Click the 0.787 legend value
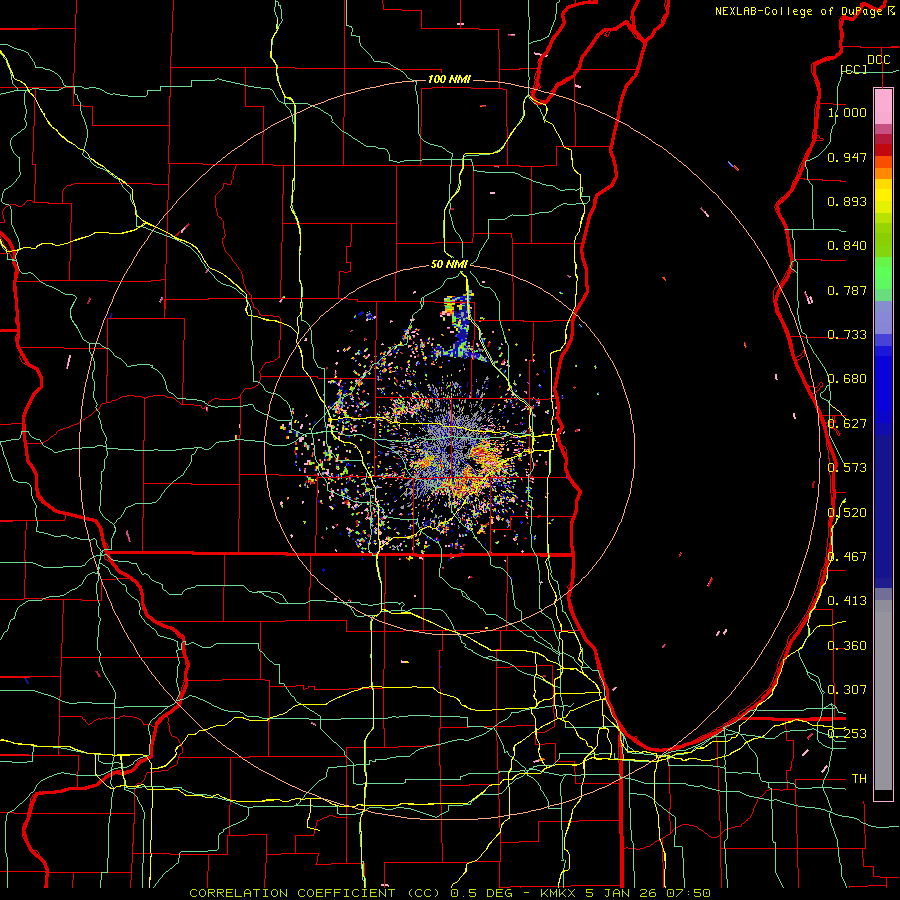Image resolution: width=900 pixels, height=900 pixels. tap(847, 290)
